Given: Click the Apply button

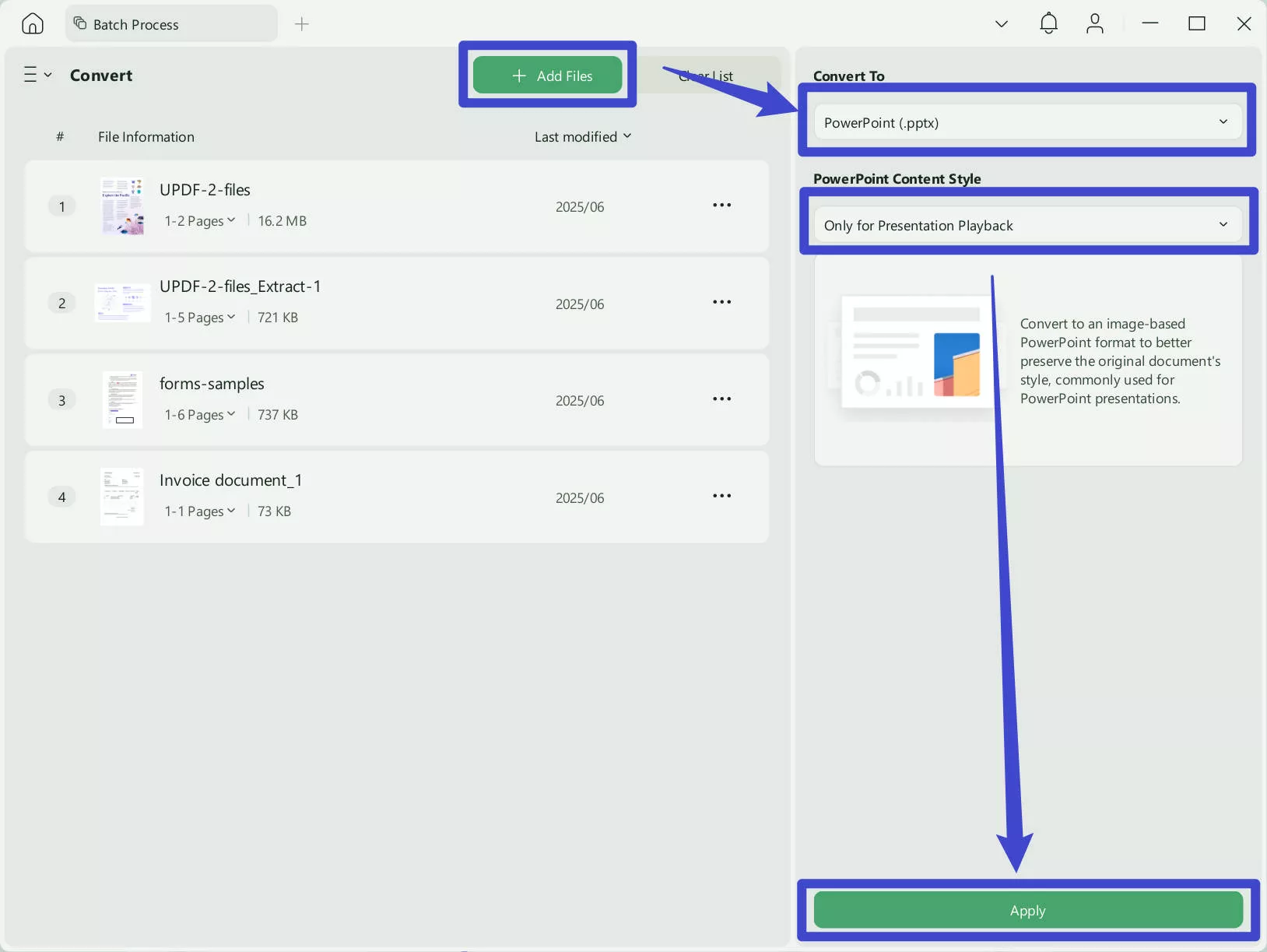Looking at the screenshot, I should pos(1028,911).
